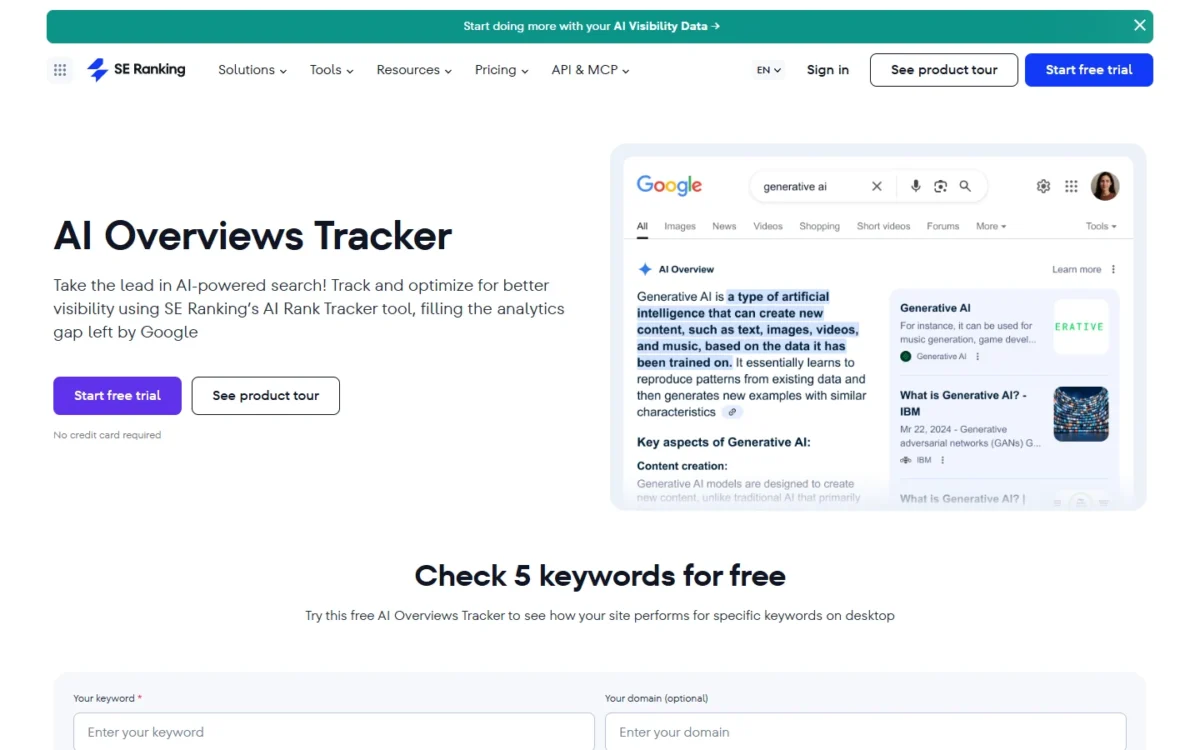
Task: Click 'No credit card required' text
Action: pyautogui.click(x=107, y=435)
